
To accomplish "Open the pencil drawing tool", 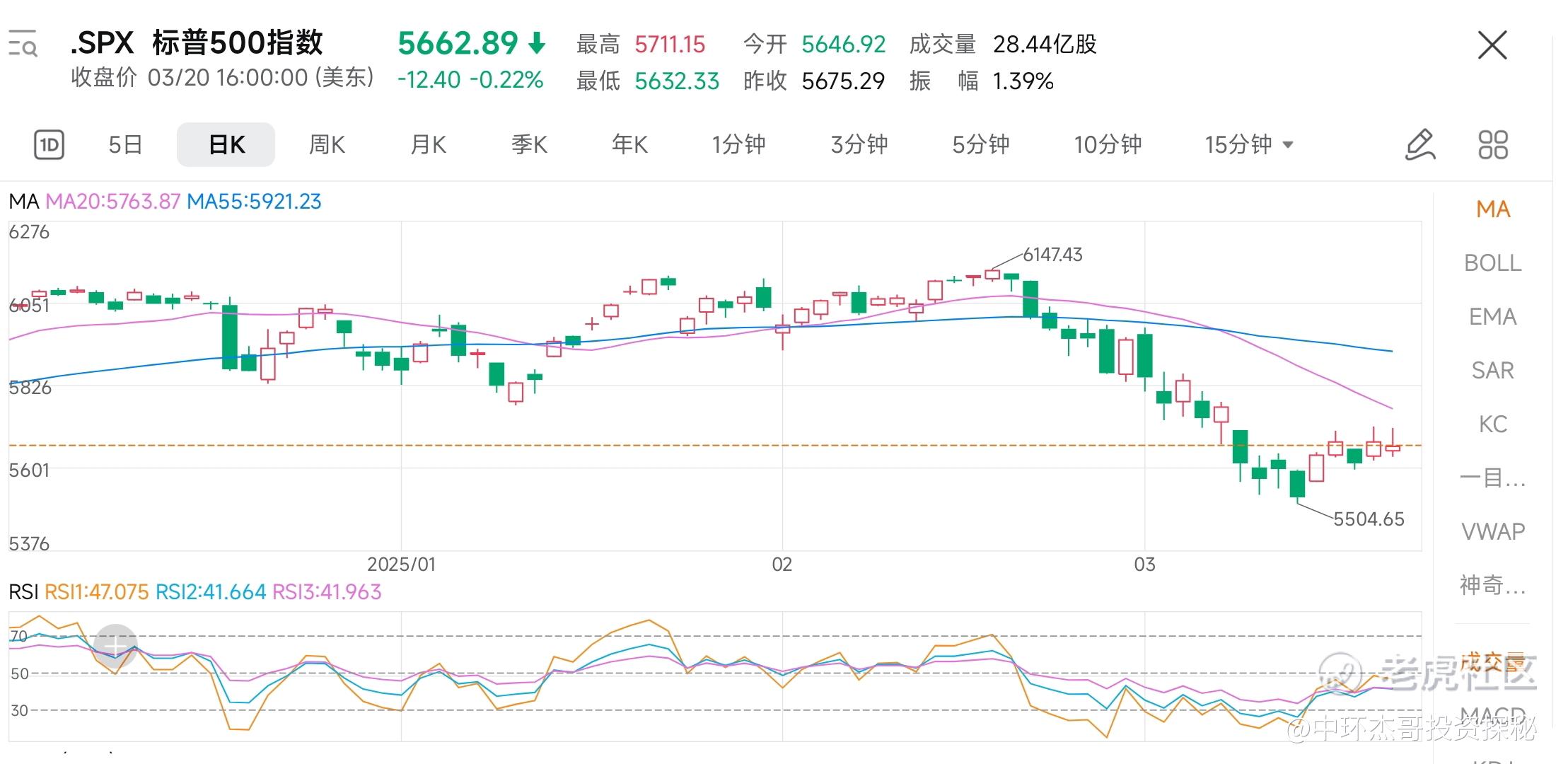I will point(1419,145).
